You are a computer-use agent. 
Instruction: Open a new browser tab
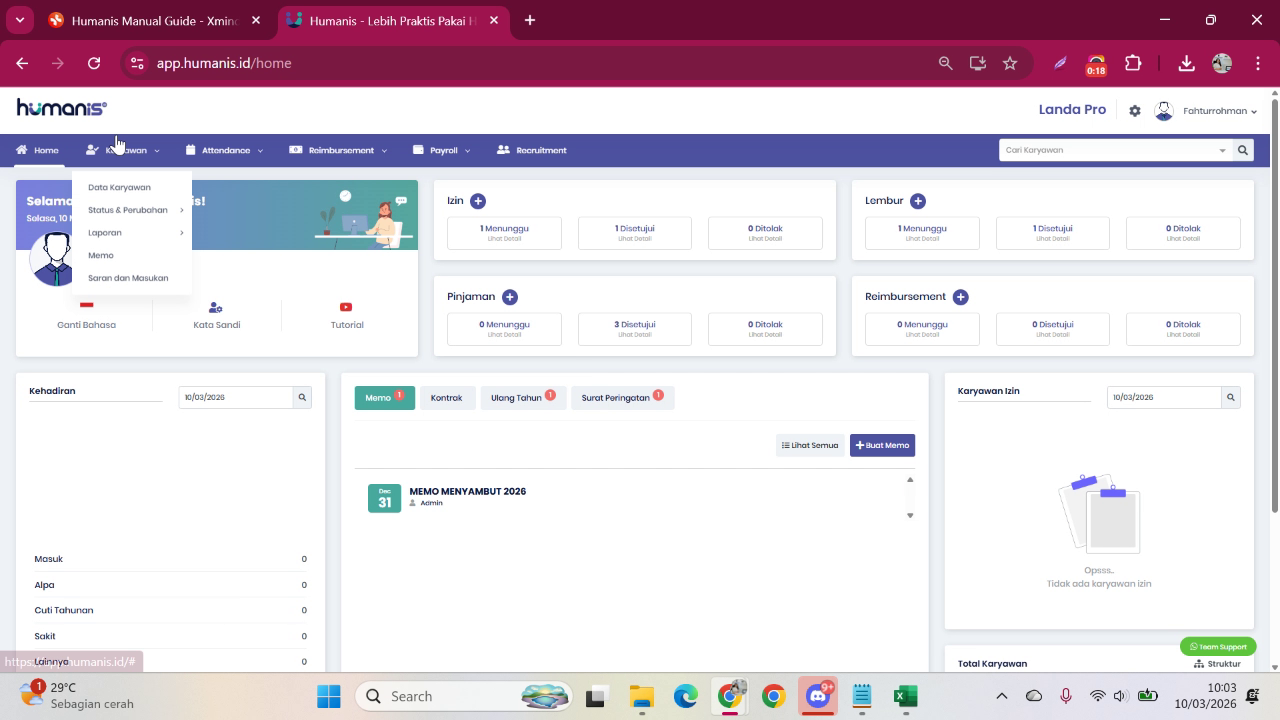pyautogui.click(x=530, y=20)
